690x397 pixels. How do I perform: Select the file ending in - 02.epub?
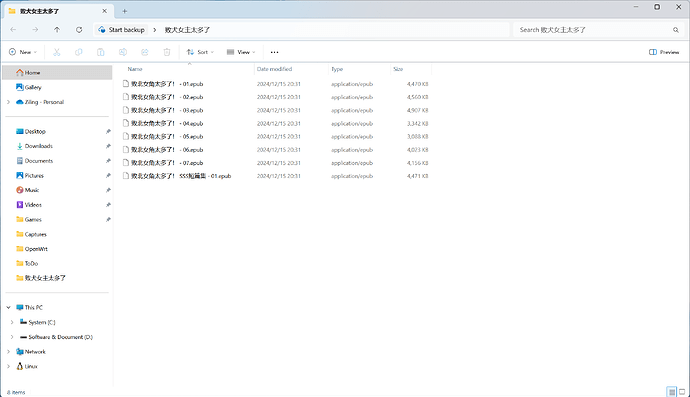coord(275,97)
